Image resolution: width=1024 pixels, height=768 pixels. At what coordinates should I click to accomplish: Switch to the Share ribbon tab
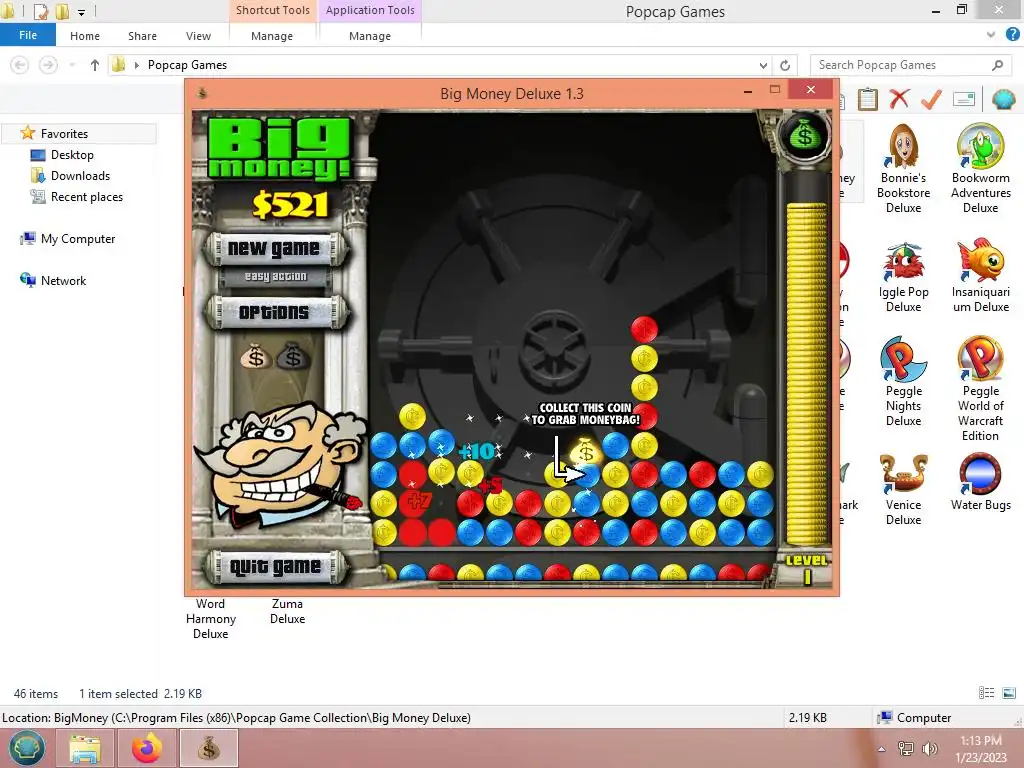tap(142, 36)
